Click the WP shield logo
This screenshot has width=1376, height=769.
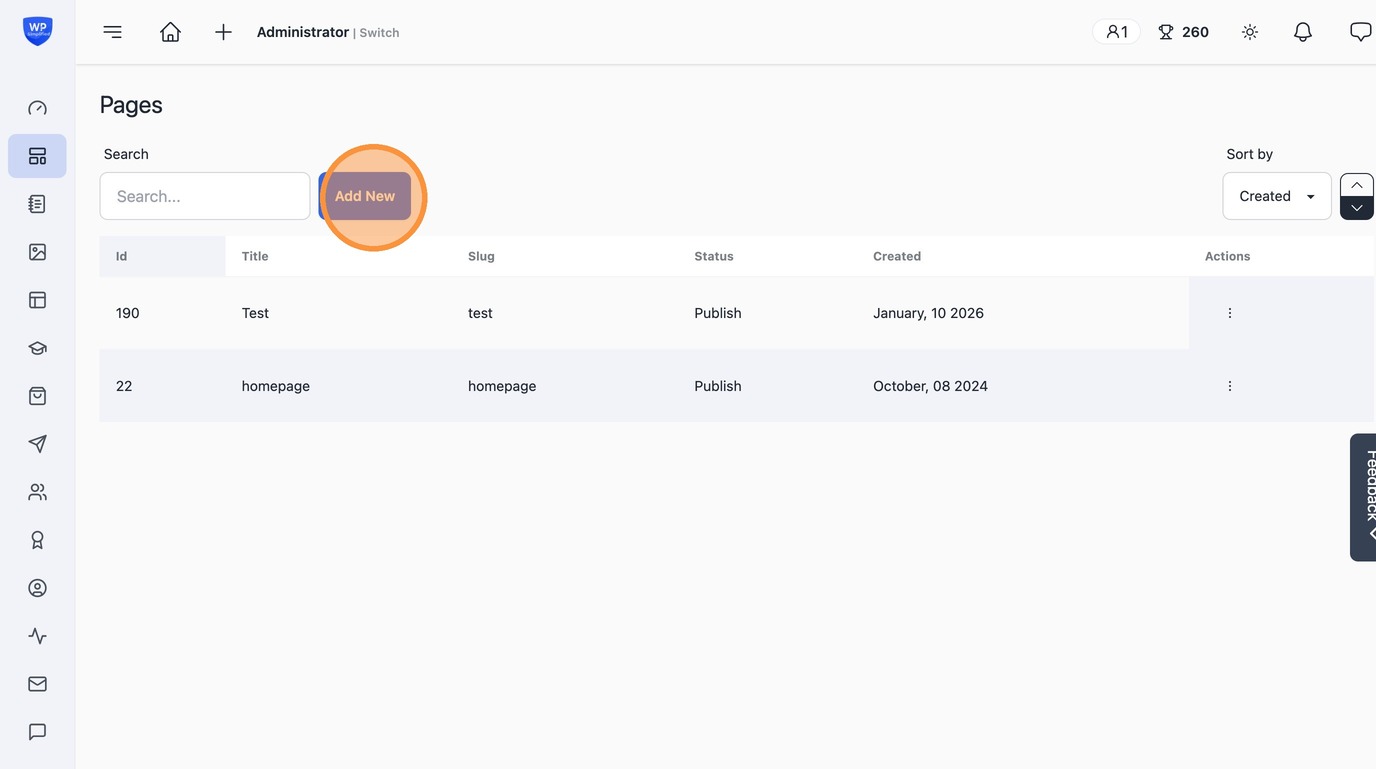[x=38, y=31]
